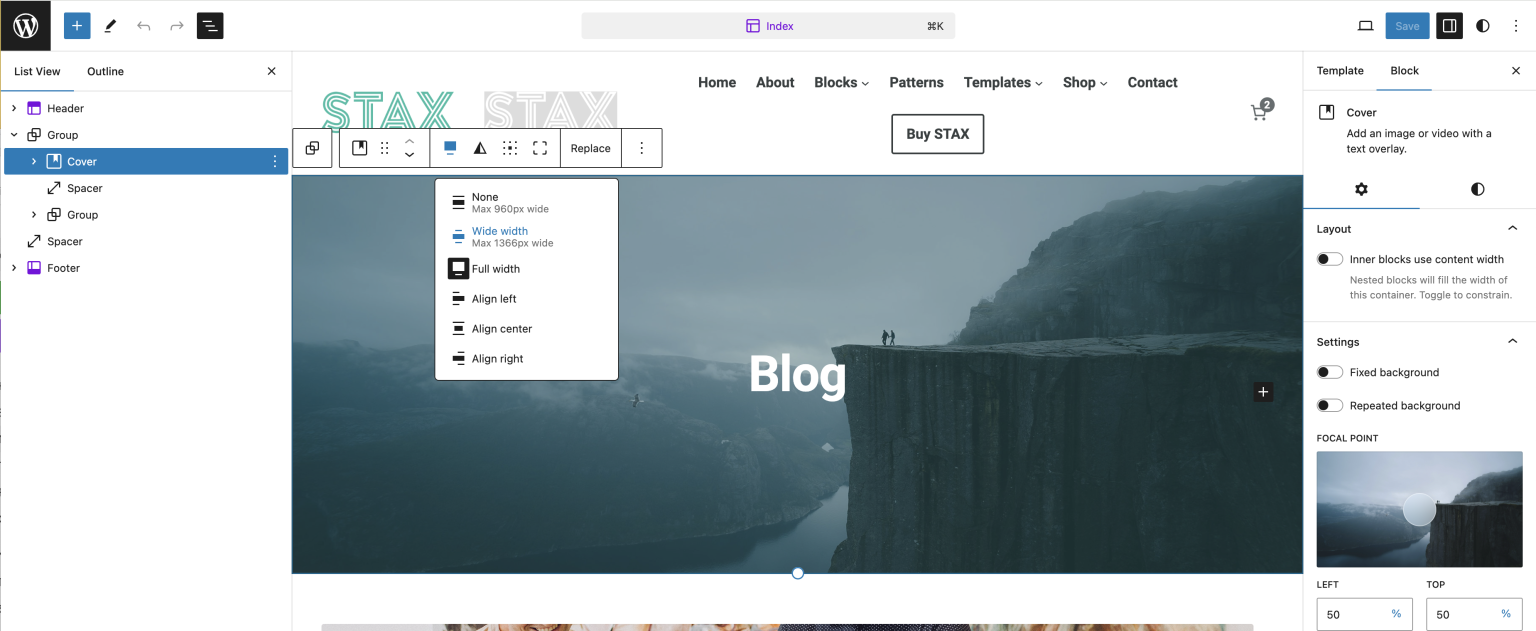This screenshot has height=631, width=1536.
Task: Open content position grid icon
Action: (510, 148)
